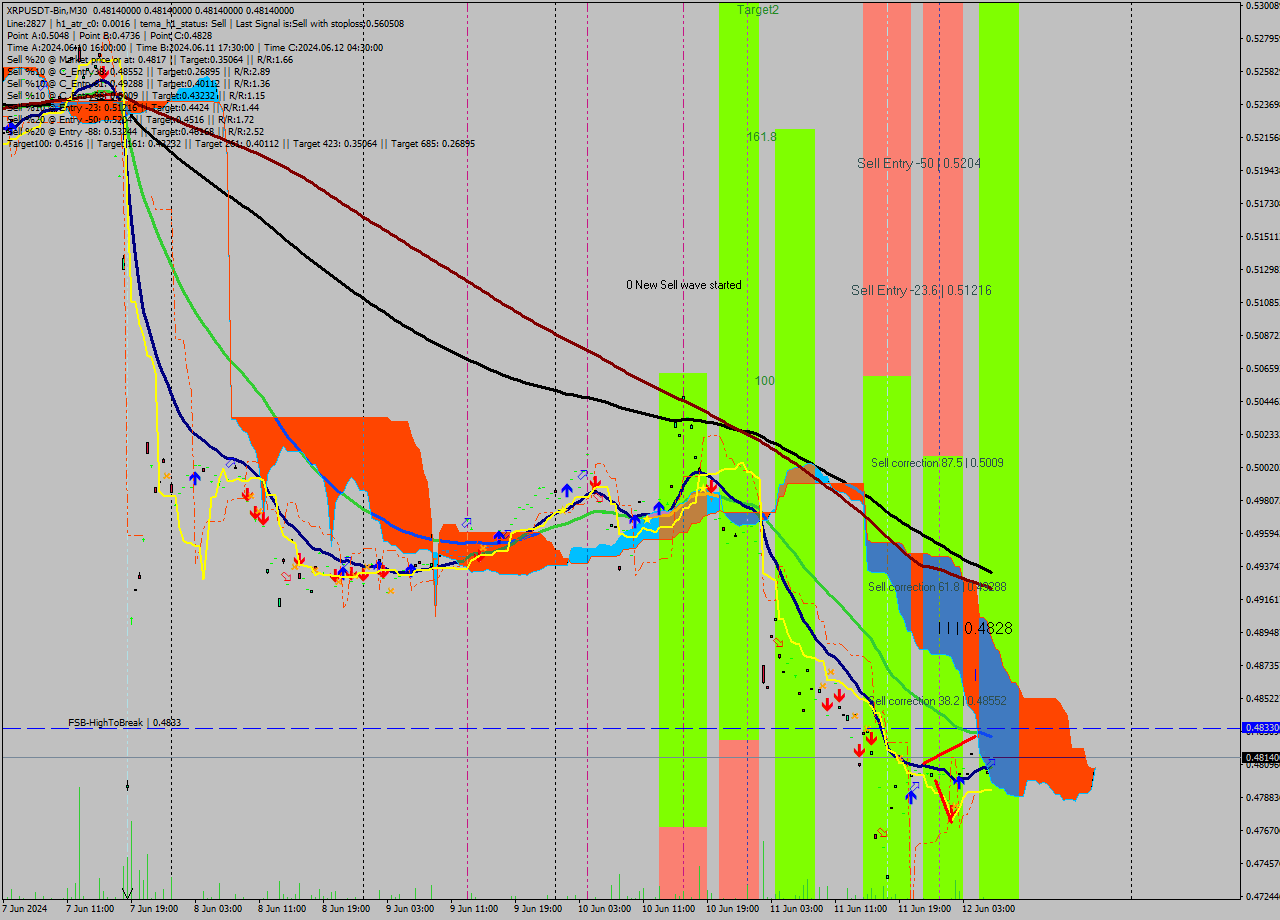The height and width of the screenshot is (920, 1280).
Task: Select the 'Target100: 0.4516' targets summary line
Action: pyautogui.click(x=240, y=143)
